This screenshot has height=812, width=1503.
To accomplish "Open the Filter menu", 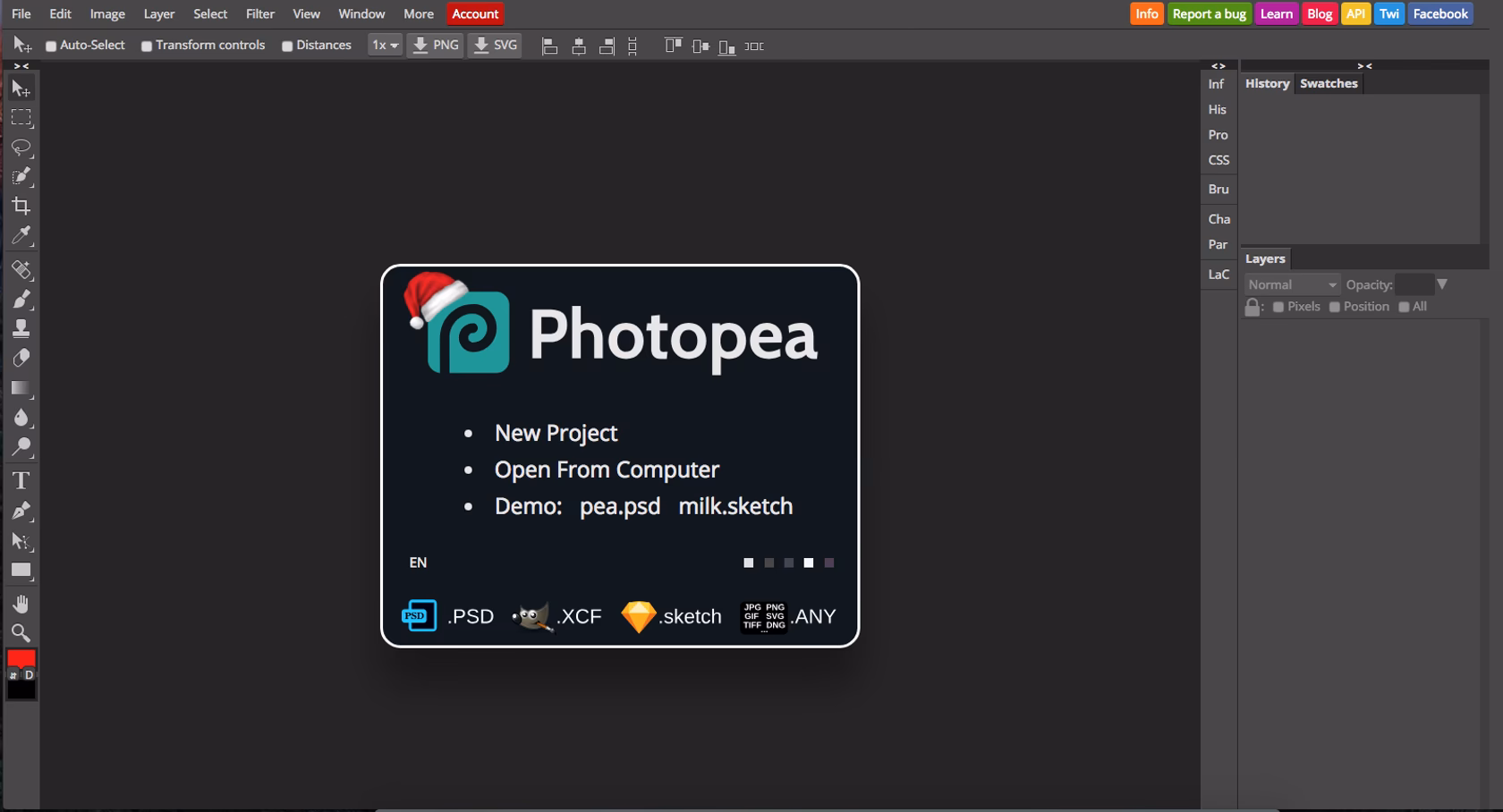I will 259,13.
